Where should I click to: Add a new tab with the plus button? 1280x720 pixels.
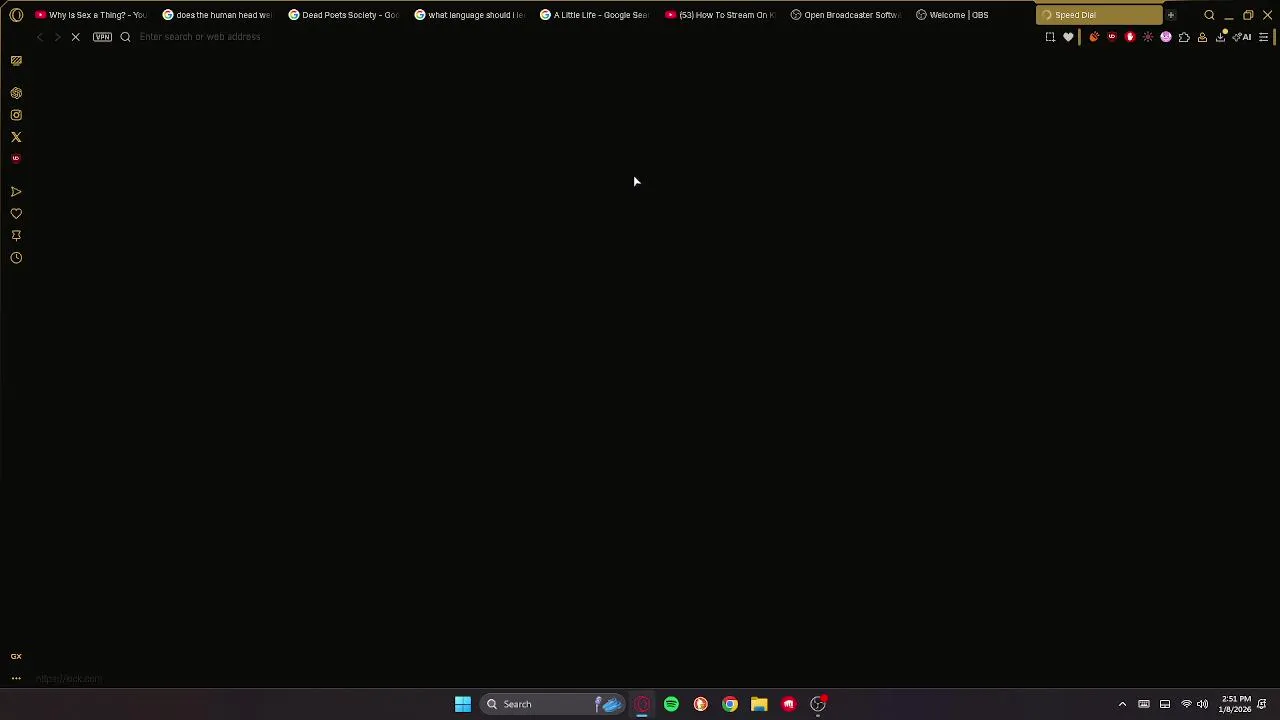pyautogui.click(x=1171, y=15)
